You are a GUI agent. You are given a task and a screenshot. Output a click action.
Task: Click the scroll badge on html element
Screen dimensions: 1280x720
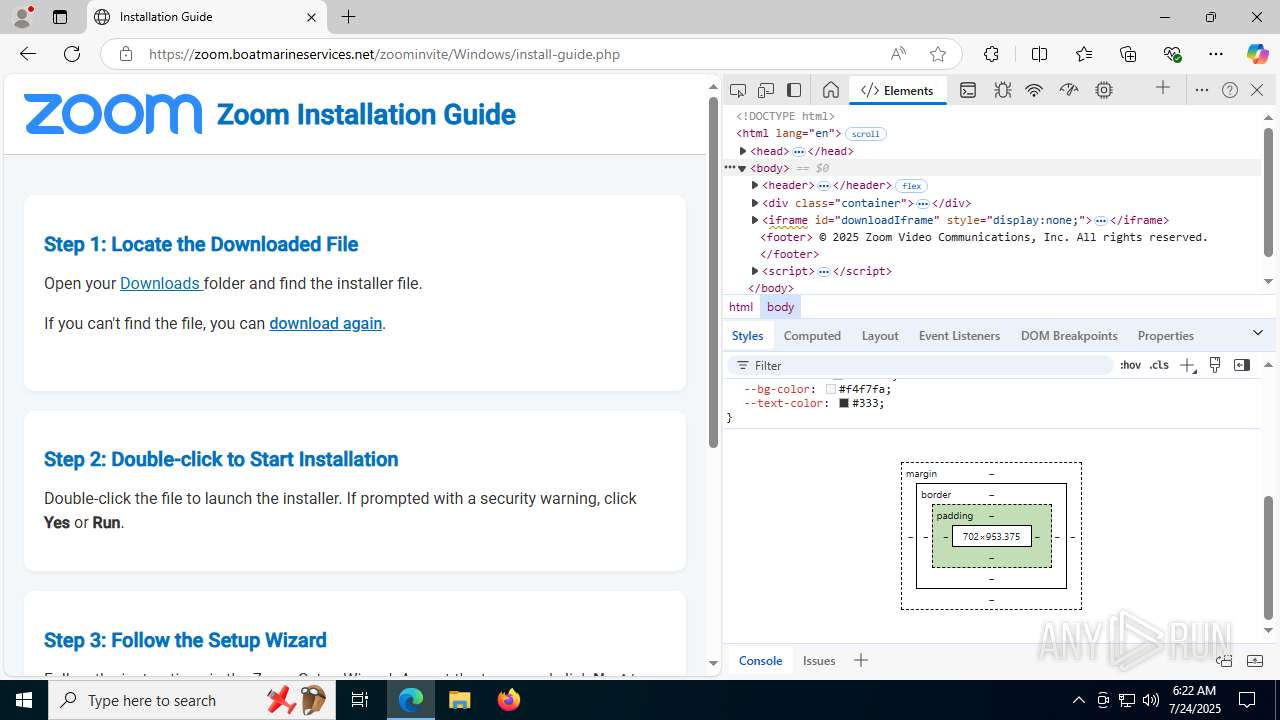pos(866,134)
